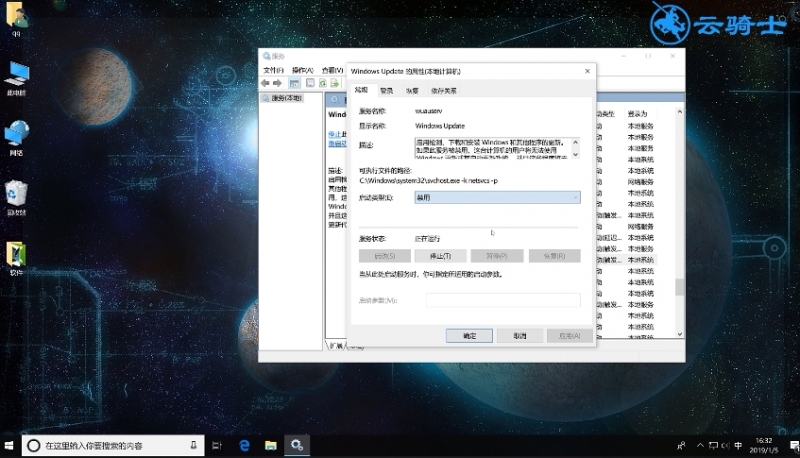This screenshot has width=800, height=458.
Task: Click the network icon in system tray
Action: pos(713,446)
